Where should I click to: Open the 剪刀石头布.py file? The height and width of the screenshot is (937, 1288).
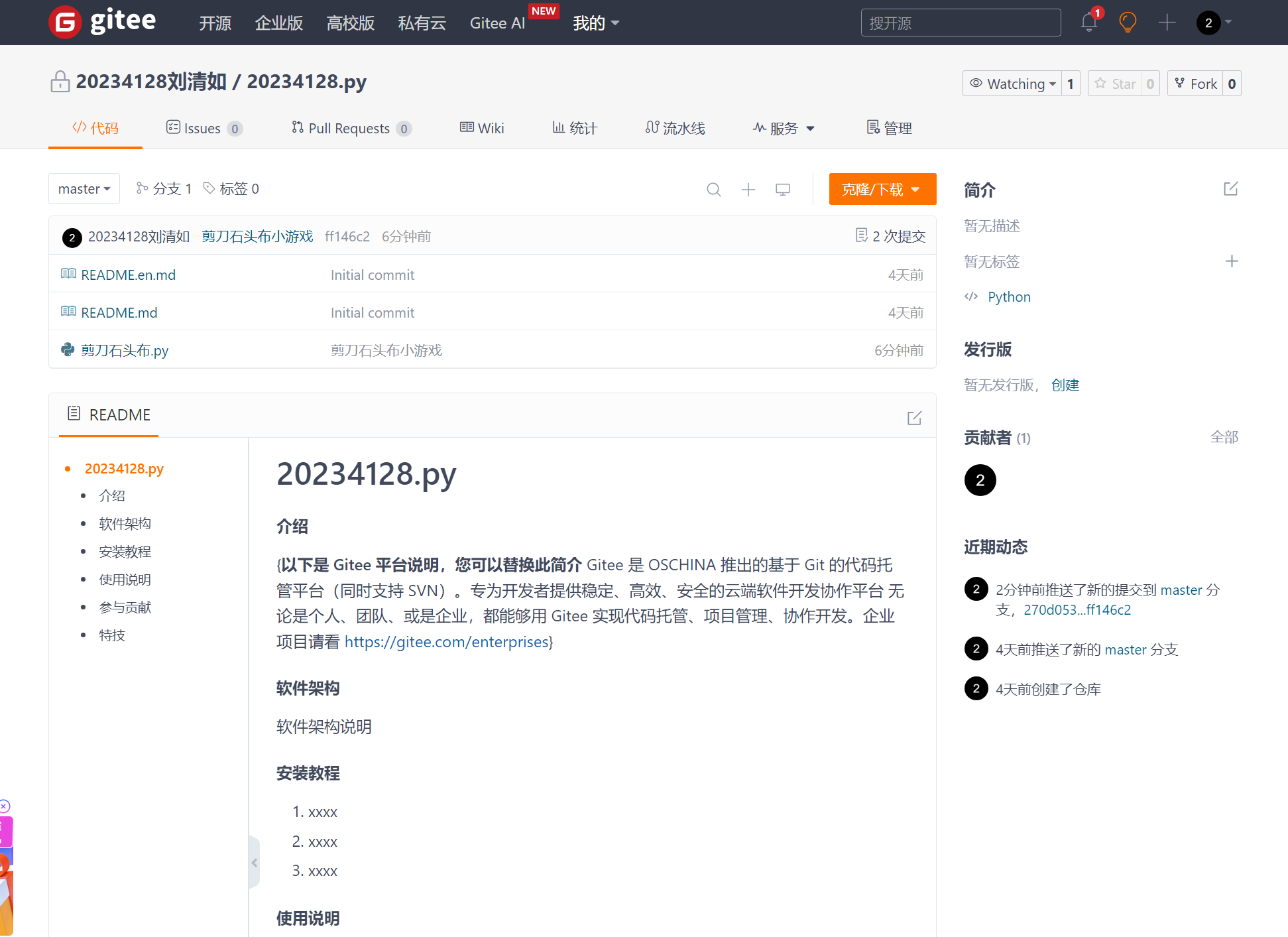point(125,350)
